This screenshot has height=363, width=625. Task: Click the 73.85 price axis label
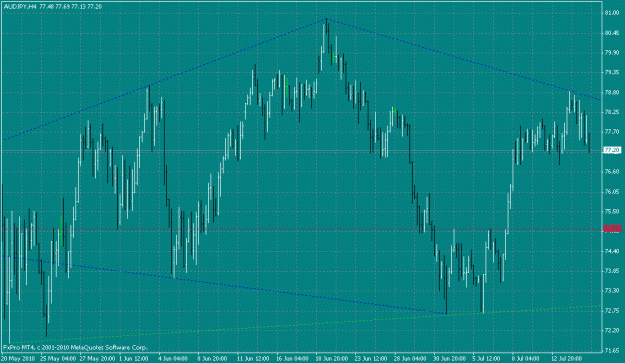tap(612, 271)
